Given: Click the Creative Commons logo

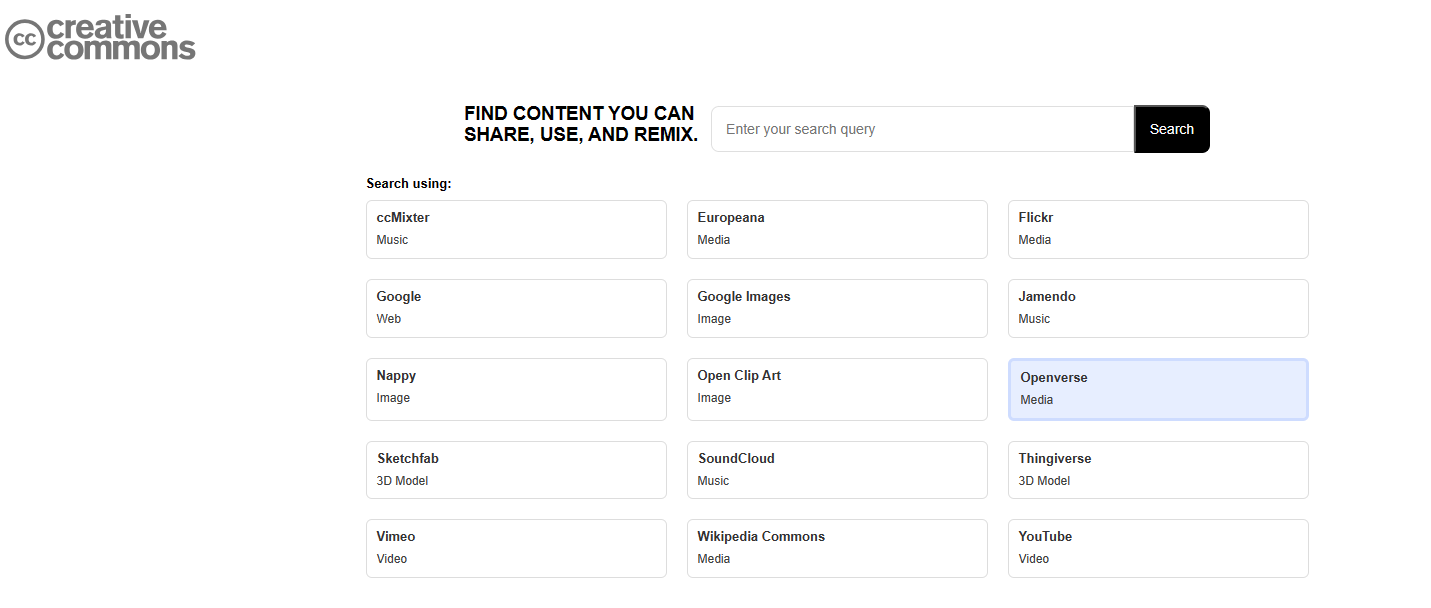Looking at the screenshot, I should (x=100, y=39).
